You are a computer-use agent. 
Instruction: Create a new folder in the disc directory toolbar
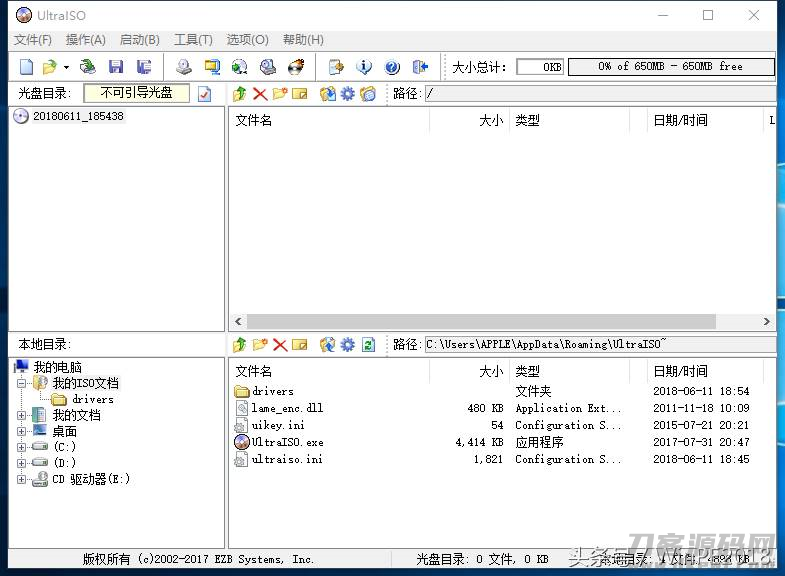(x=280, y=94)
